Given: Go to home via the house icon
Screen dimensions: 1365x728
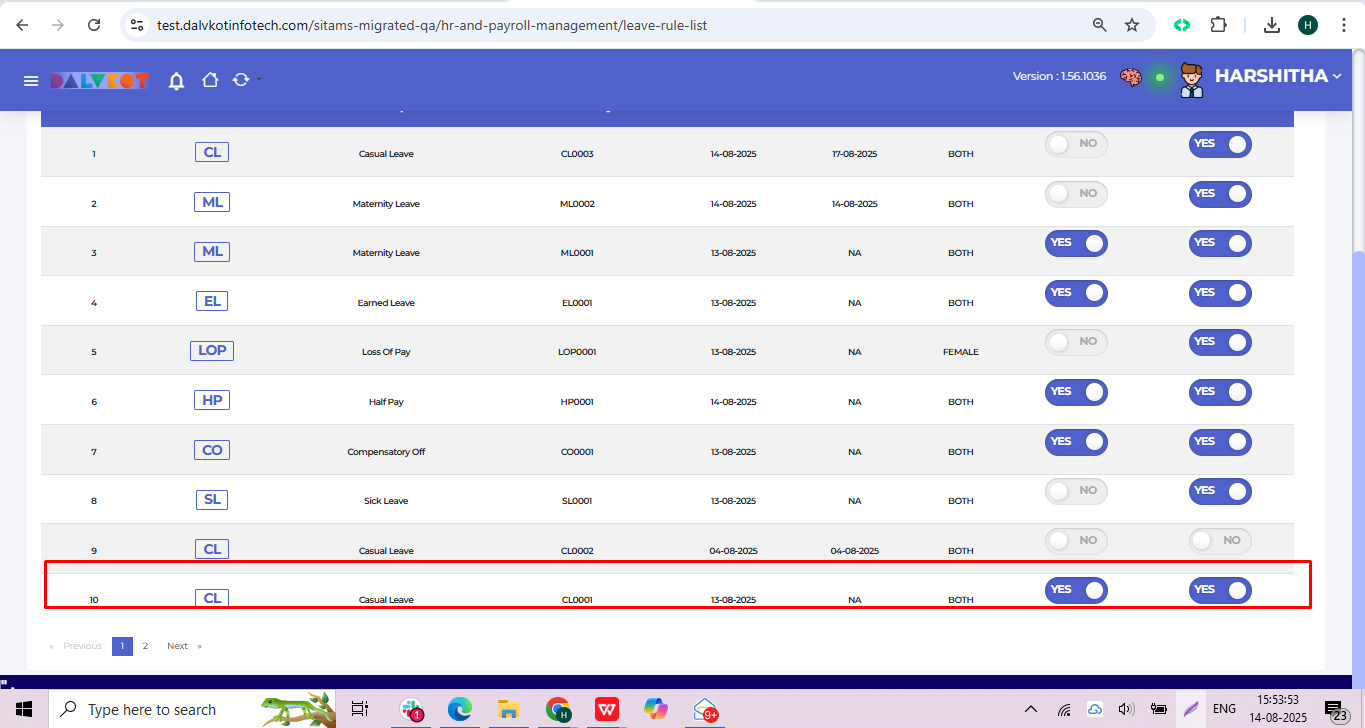Looking at the screenshot, I should (x=210, y=80).
